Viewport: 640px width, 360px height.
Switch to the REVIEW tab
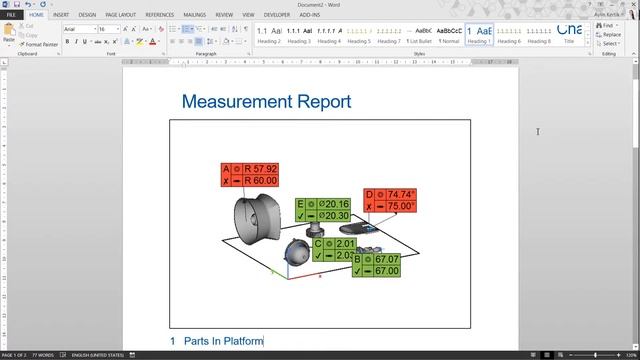pos(224,15)
